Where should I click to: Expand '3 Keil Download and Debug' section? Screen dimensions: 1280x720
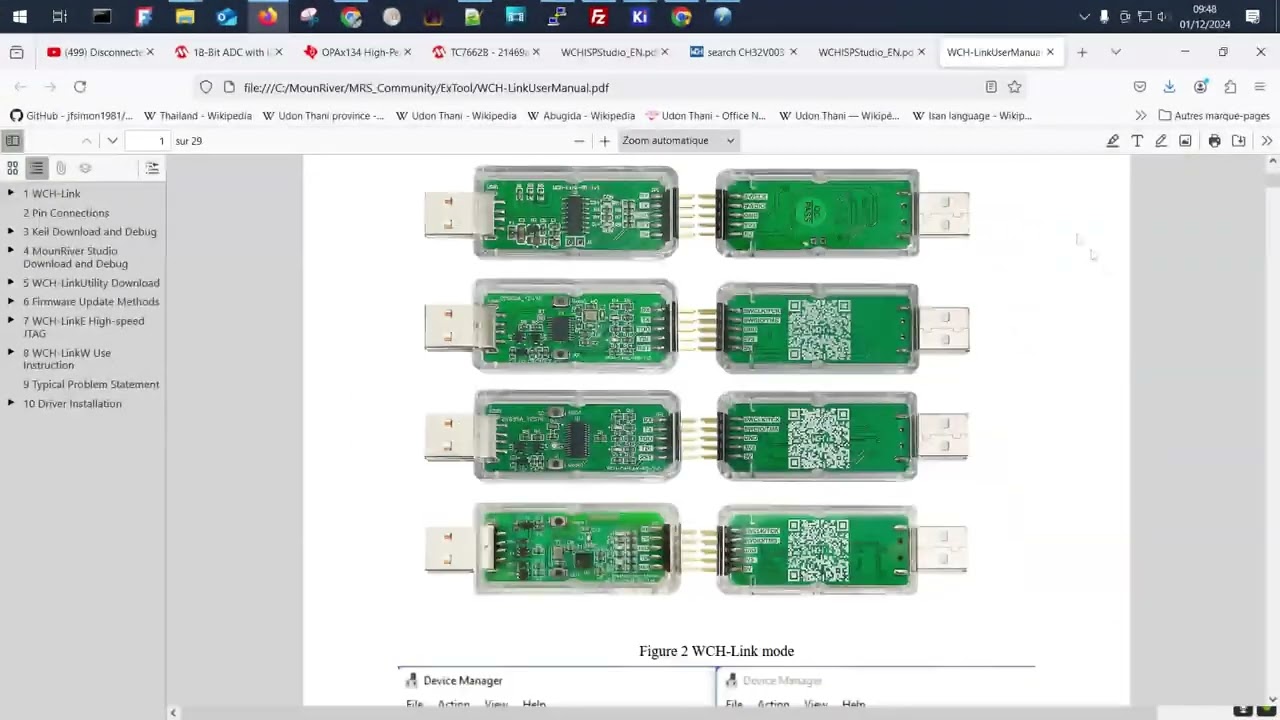(x=11, y=231)
